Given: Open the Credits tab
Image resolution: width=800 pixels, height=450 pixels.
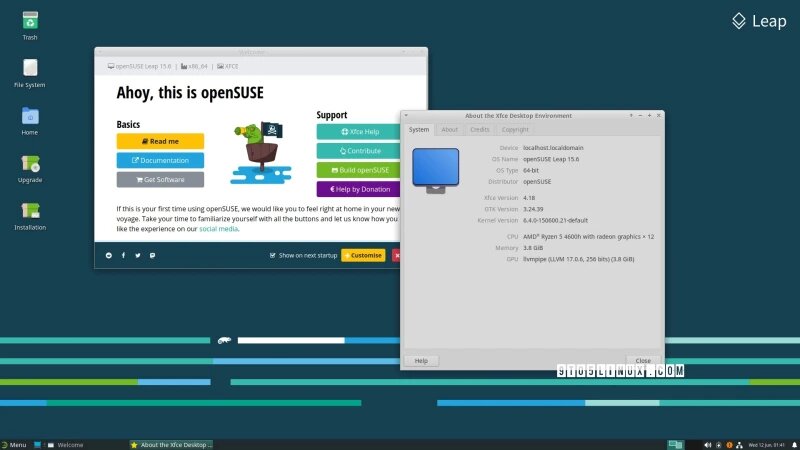Looking at the screenshot, I should tap(480, 130).
